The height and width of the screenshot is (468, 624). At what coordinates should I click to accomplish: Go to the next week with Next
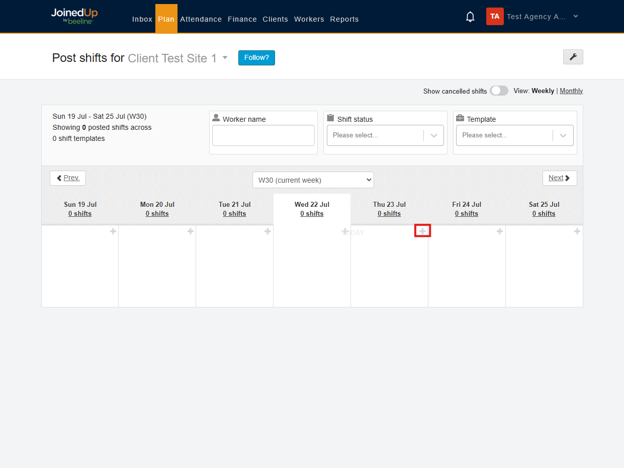tap(560, 178)
